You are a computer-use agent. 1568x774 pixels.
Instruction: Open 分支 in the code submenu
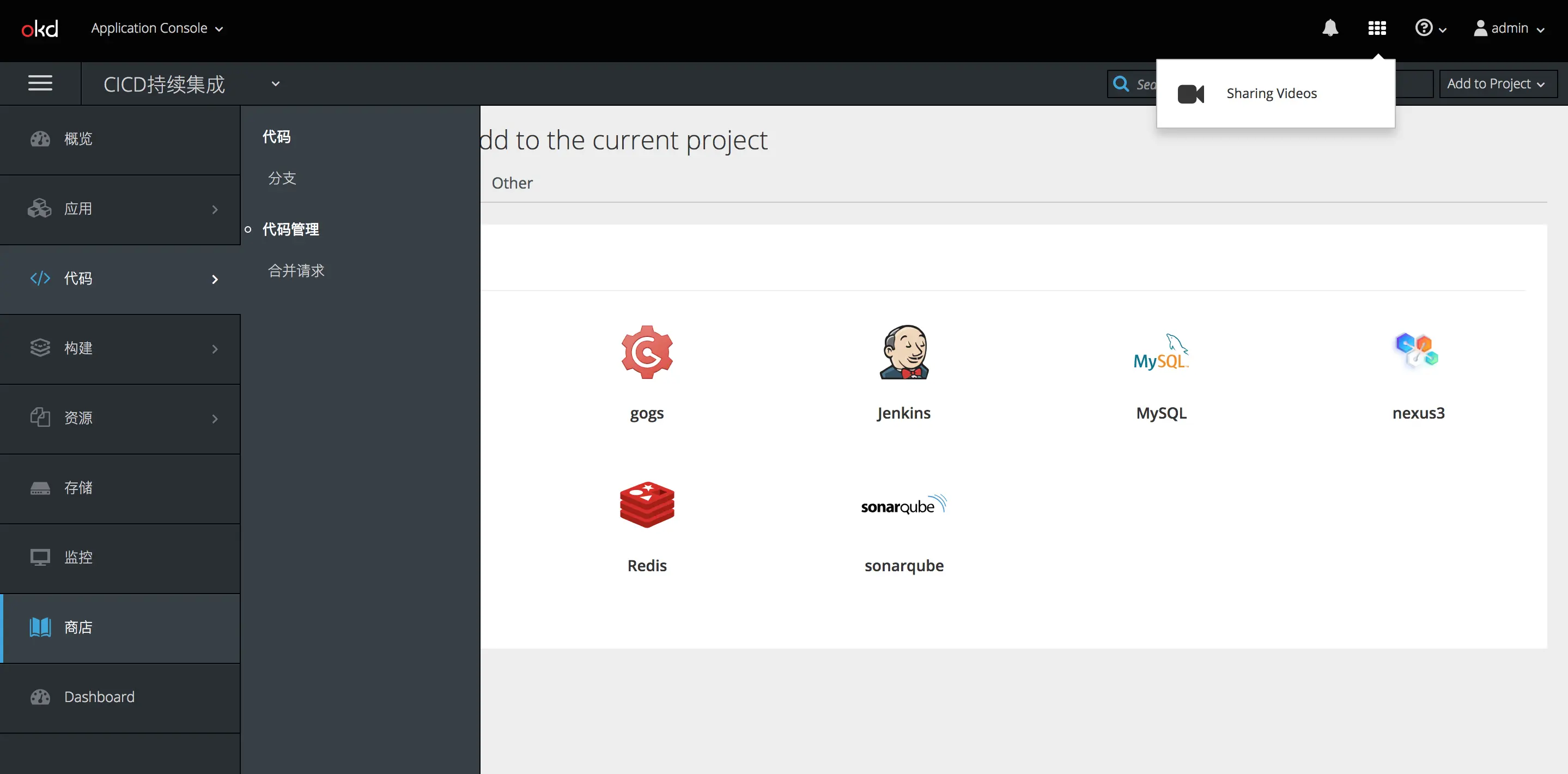tap(282, 178)
